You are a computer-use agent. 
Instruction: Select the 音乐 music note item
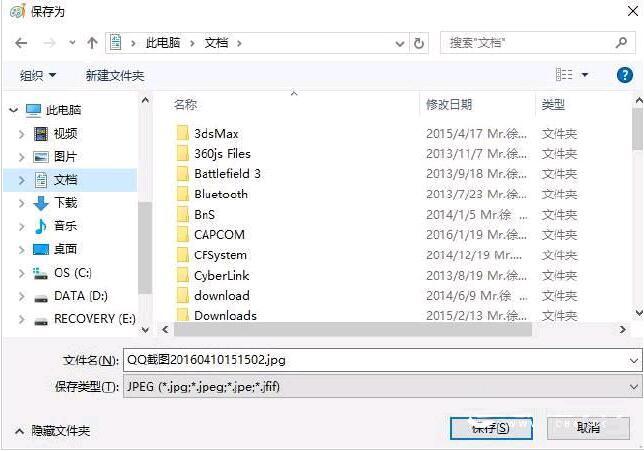click(x=41, y=226)
